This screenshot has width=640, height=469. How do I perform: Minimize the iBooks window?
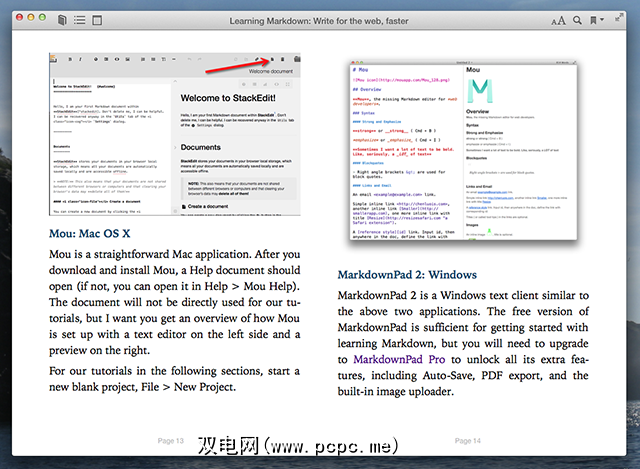pyautogui.click(x=31, y=17)
